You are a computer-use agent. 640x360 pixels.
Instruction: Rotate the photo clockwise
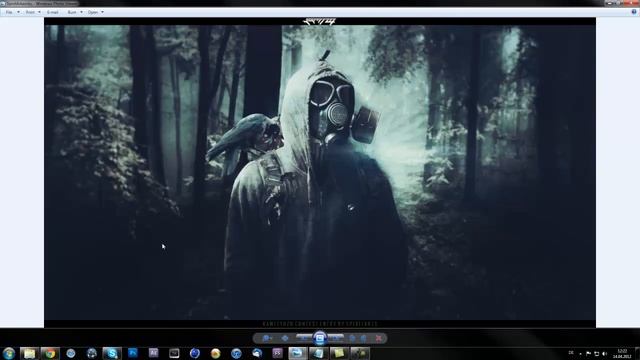[x=363, y=338]
